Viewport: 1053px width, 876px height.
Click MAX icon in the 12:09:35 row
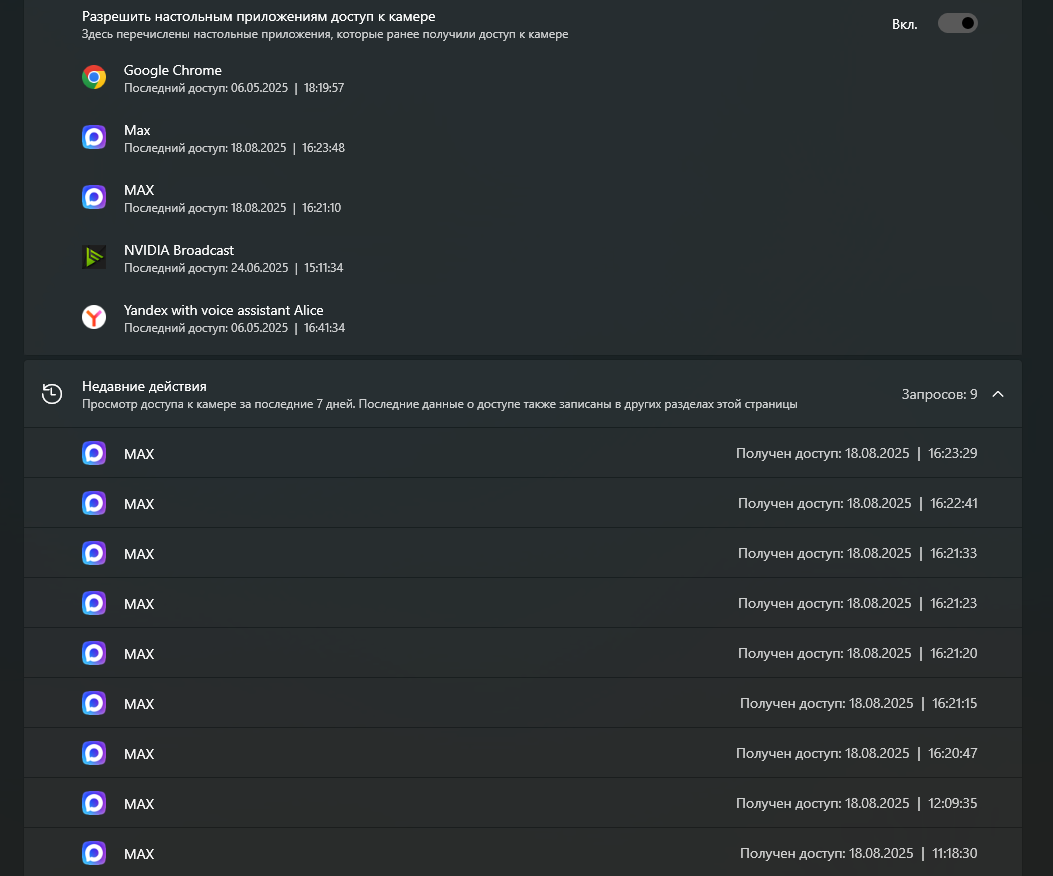[x=94, y=803]
